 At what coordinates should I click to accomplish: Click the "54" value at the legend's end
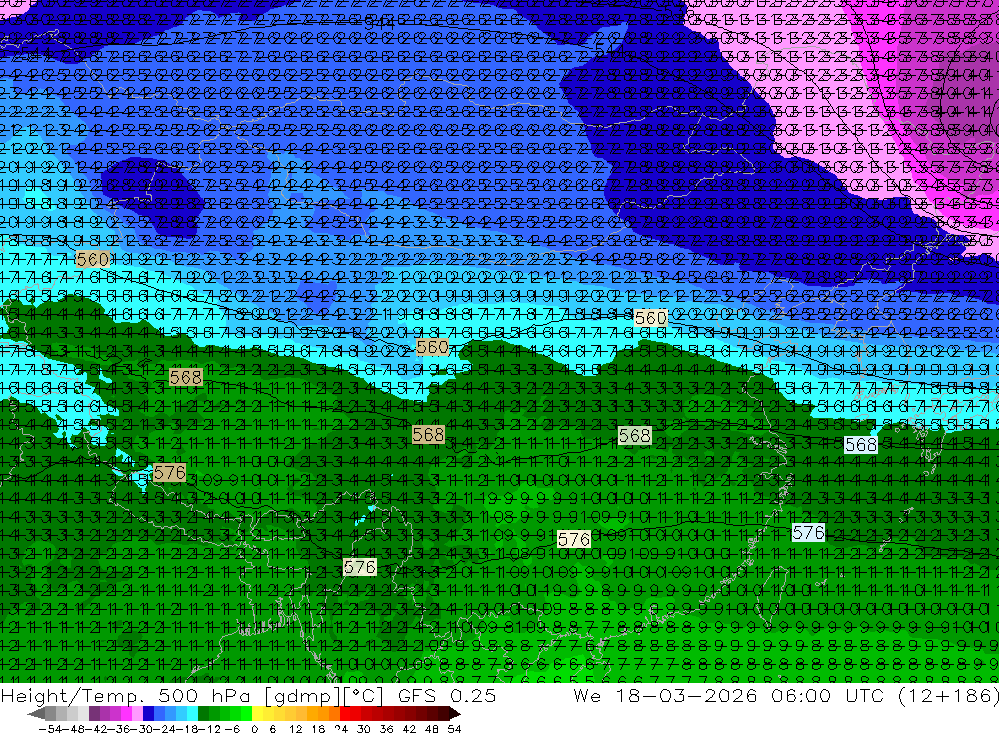point(453,729)
